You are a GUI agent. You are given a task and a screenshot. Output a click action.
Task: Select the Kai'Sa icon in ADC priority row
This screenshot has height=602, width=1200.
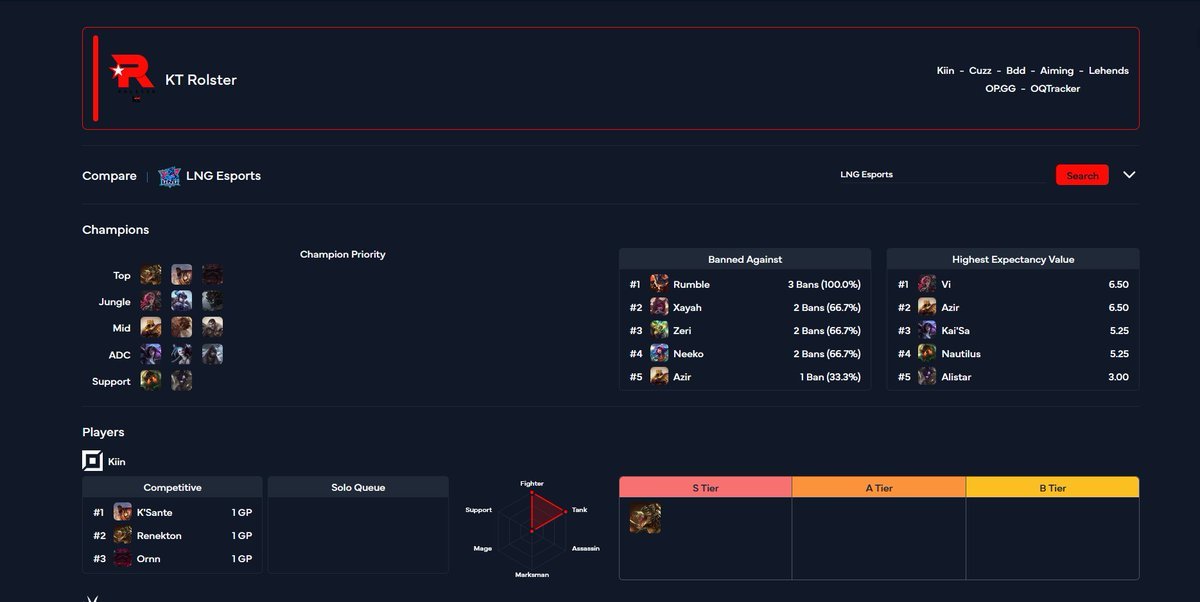tap(151, 354)
